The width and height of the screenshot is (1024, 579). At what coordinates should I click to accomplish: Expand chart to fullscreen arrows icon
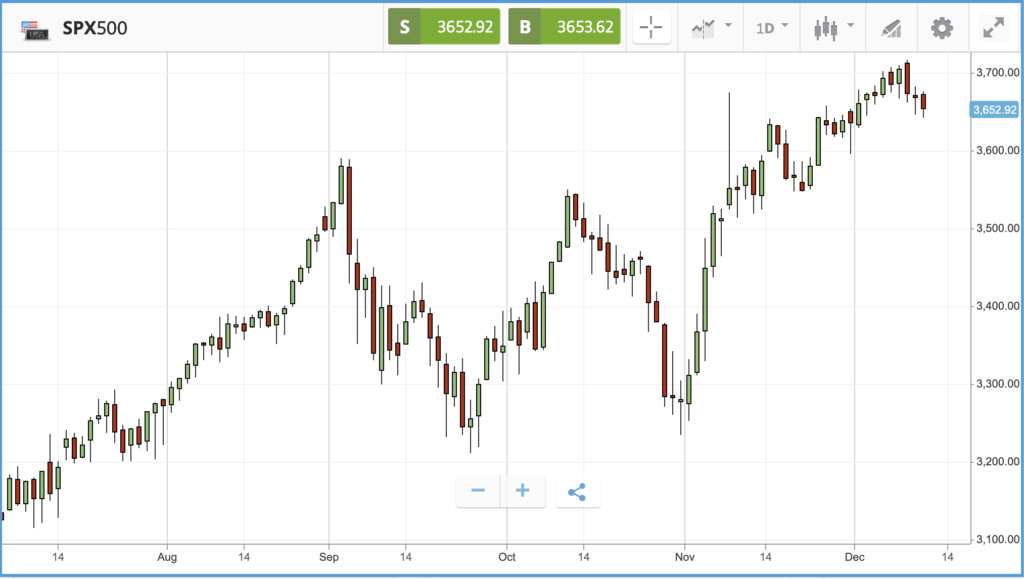(x=993, y=27)
